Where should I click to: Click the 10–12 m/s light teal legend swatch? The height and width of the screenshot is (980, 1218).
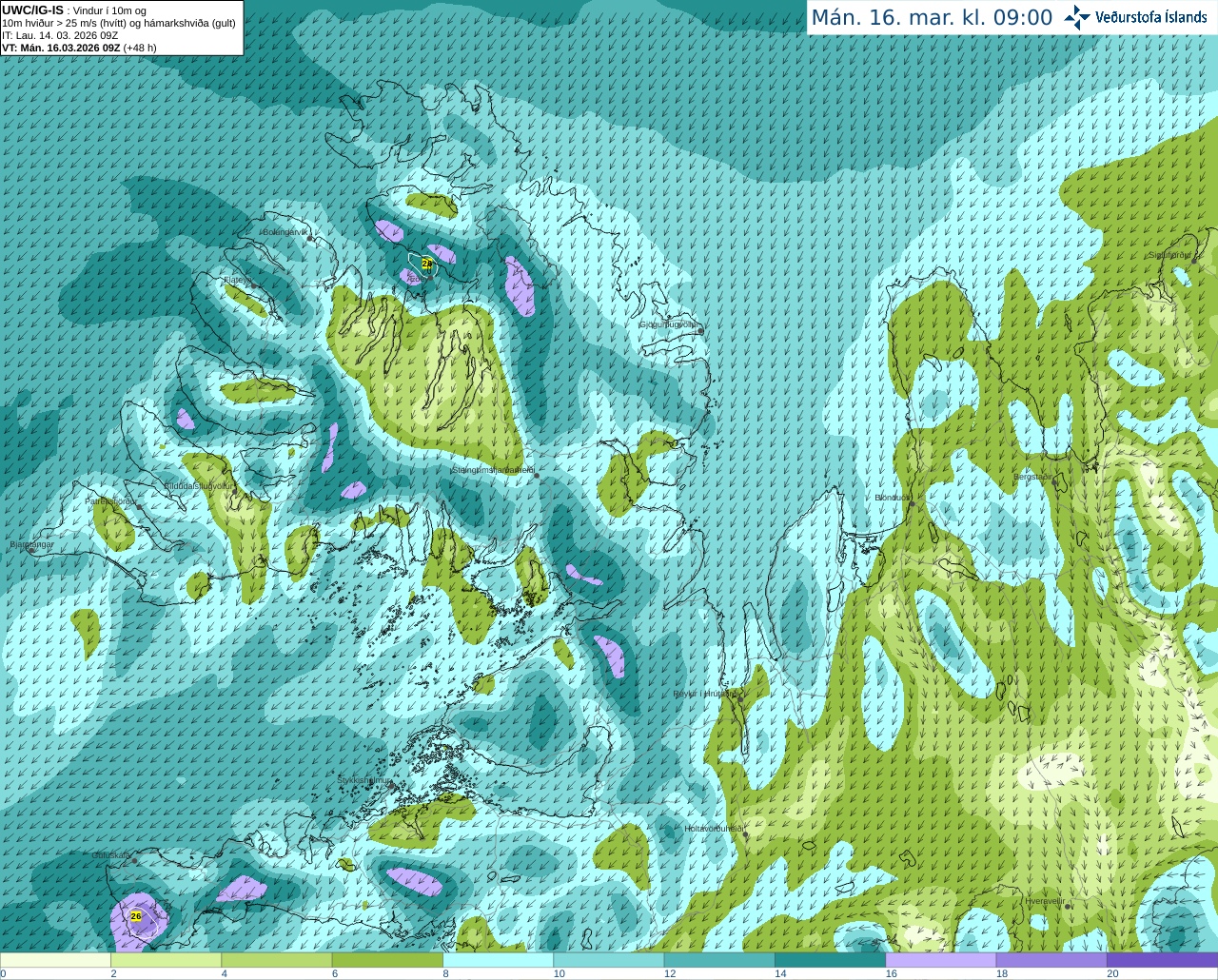608,960
